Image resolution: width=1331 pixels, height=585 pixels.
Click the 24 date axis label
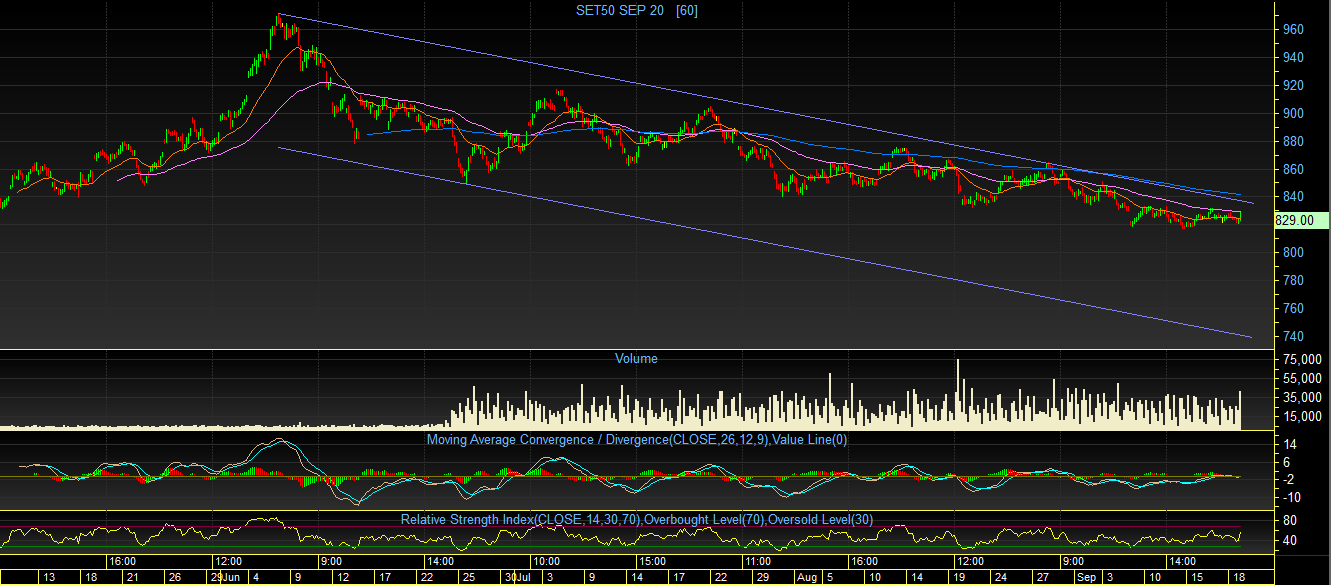1002,577
